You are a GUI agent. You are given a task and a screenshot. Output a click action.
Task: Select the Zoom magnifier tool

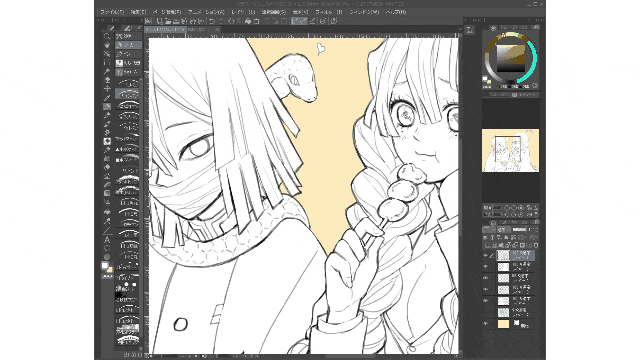pos(107,36)
